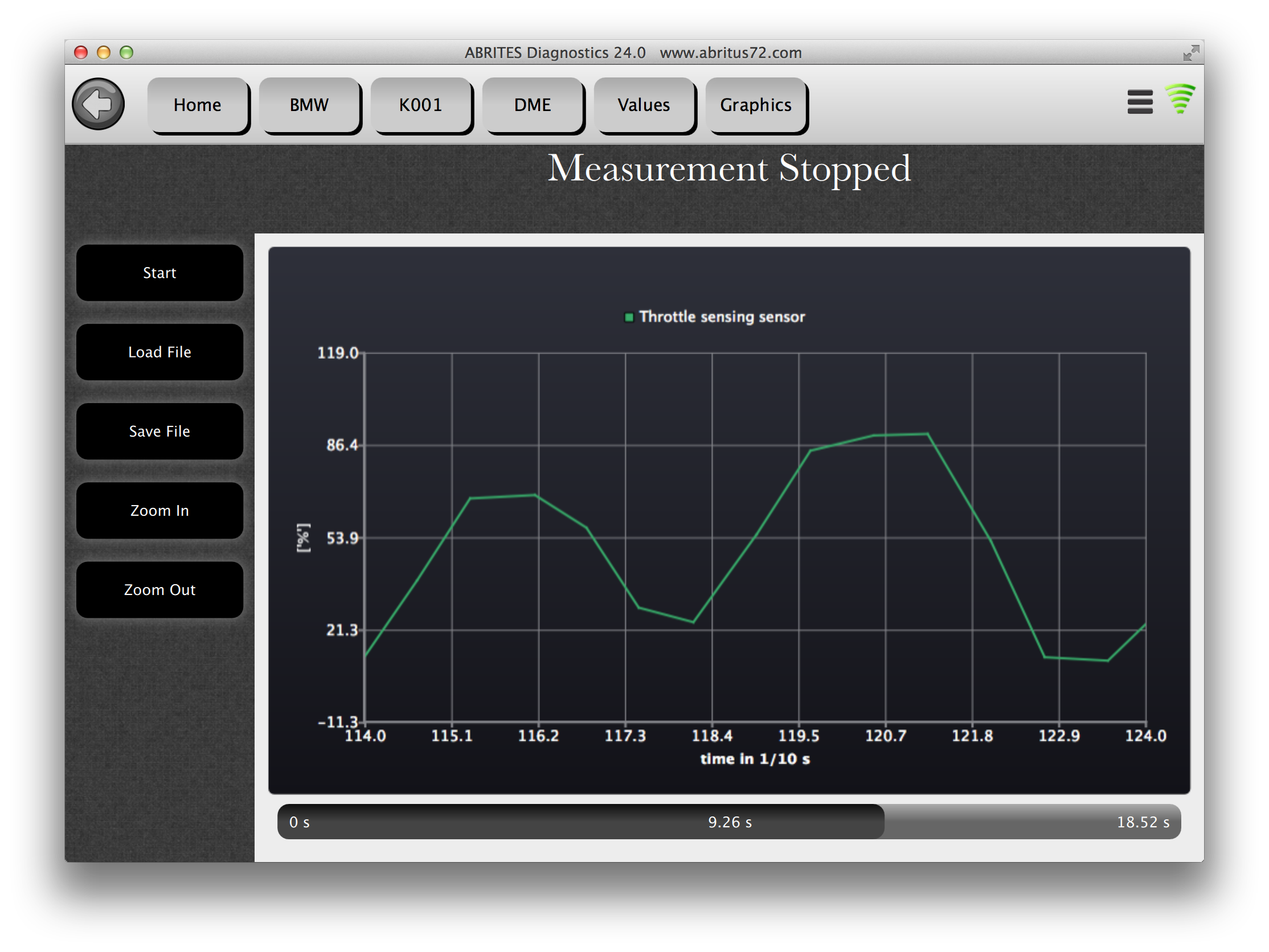Viewport: 1269px width, 952px height.
Task: Open the Values tab
Action: coord(644,105)
